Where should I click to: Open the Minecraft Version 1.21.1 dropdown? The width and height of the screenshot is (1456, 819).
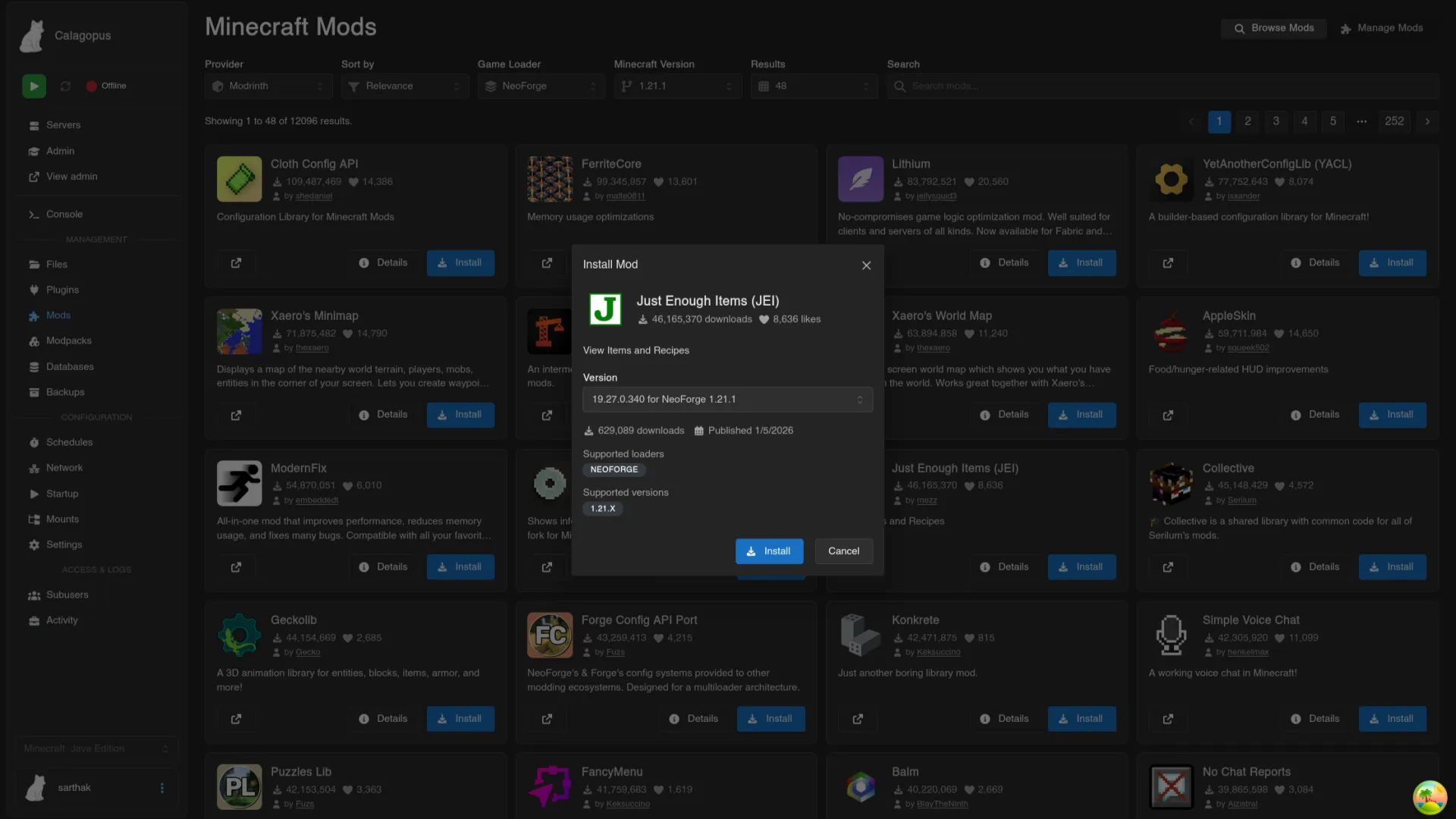(677, 86)
